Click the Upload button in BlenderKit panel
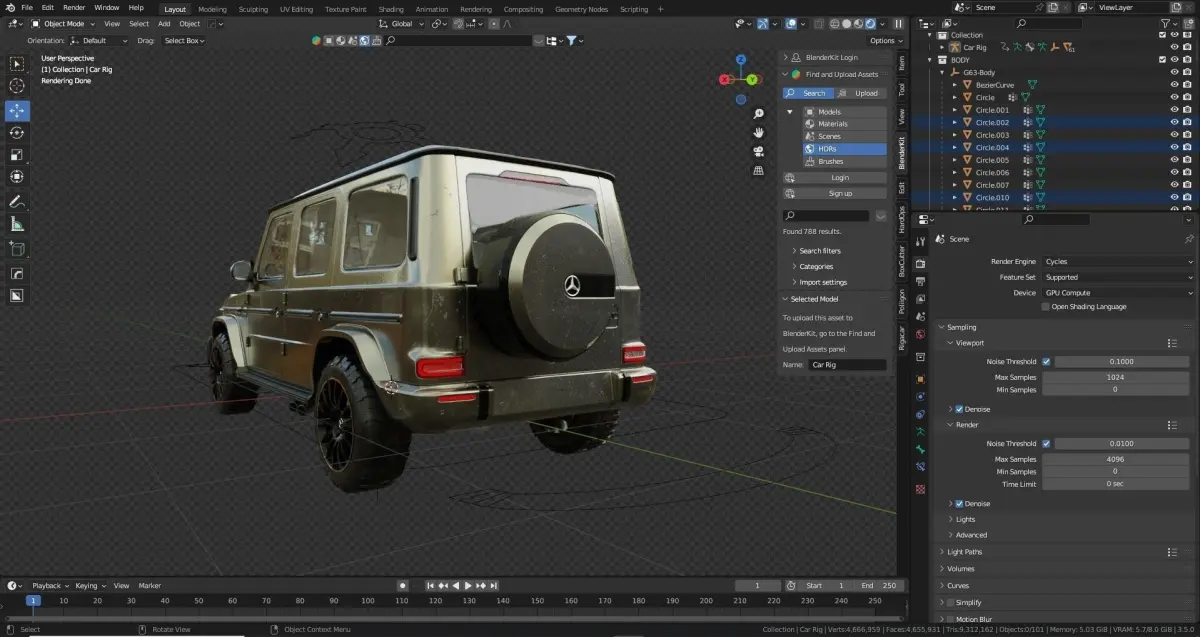 pos(861,93)
